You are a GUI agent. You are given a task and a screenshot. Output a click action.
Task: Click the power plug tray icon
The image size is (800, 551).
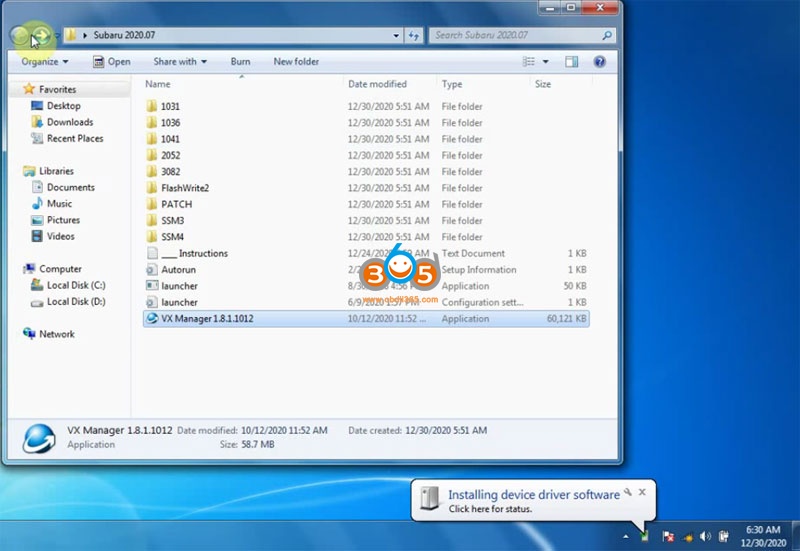click(x=723, y=536)
